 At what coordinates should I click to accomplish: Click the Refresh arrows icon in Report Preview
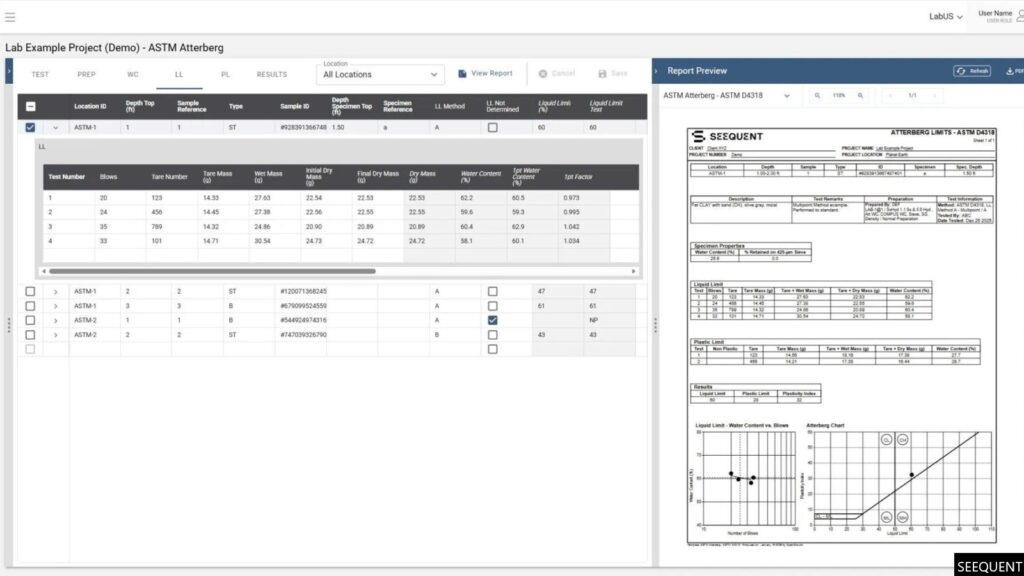point(961,71)
